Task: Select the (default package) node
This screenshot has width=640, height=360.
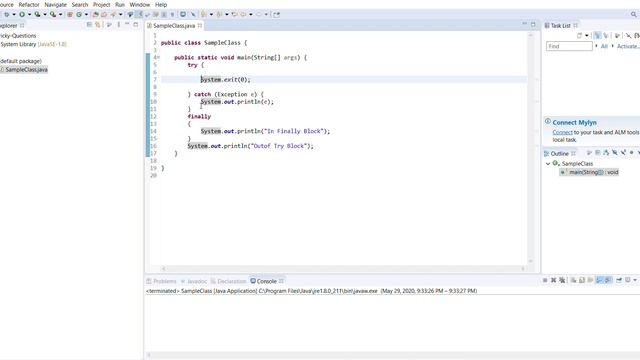Action: [21, 61]
